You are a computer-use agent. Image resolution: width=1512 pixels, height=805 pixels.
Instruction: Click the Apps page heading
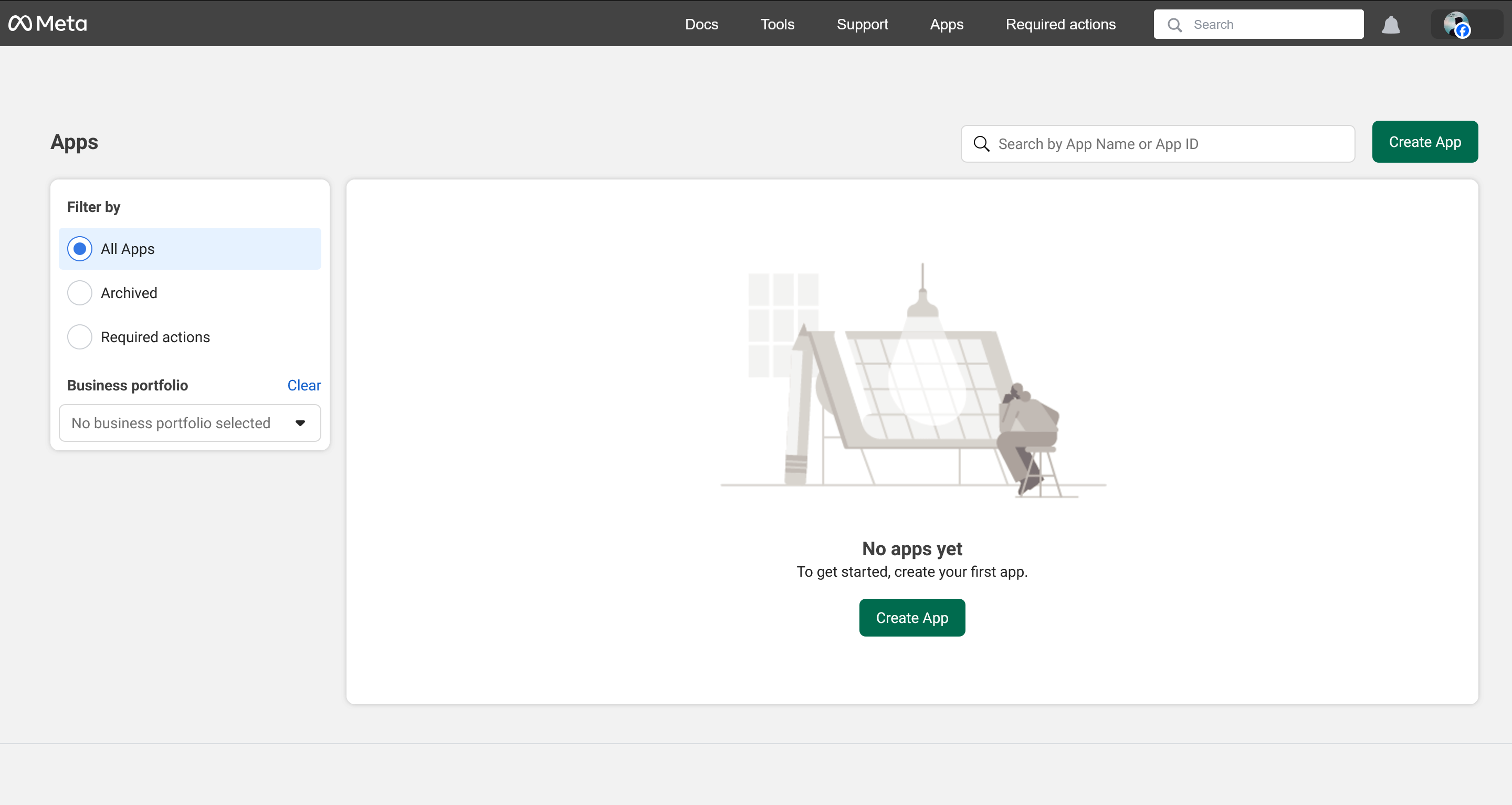pyautogui.click(x=75, y=142)
